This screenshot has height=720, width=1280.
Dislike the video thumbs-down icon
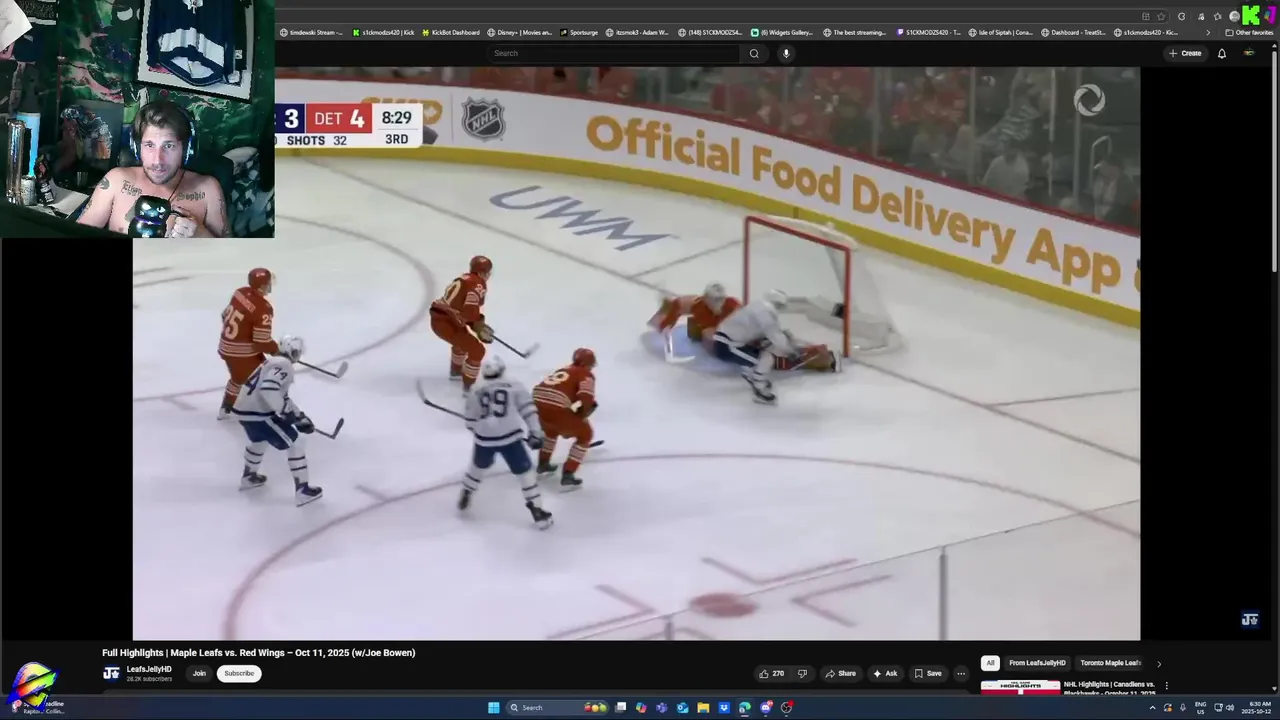coord(802,673)
